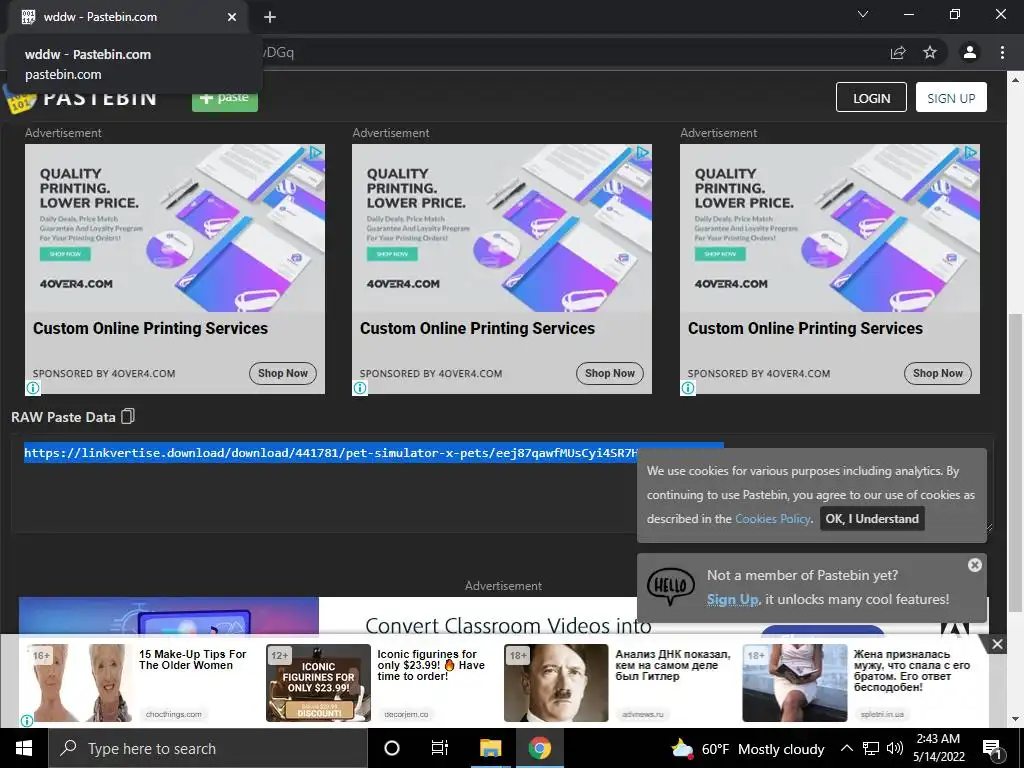Open File Explorer from the taskbar
The height and width of the screenshot is (768, 1024).
[x=490, y=748]
